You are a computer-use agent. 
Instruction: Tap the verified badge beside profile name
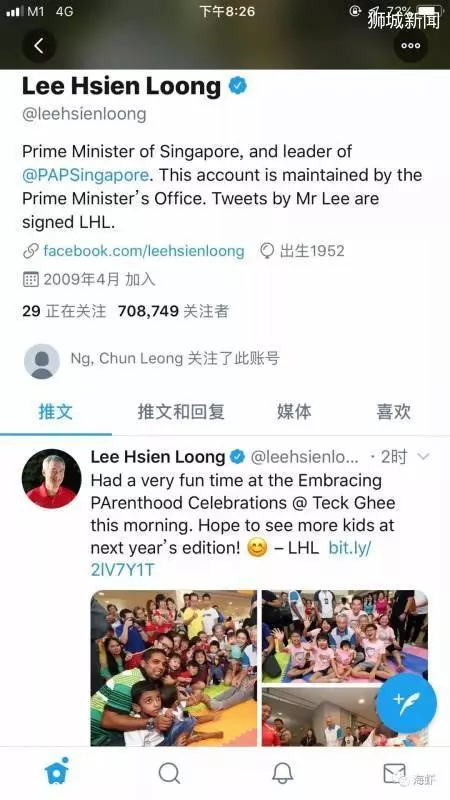pyautogui.click(x=237, y=86)
